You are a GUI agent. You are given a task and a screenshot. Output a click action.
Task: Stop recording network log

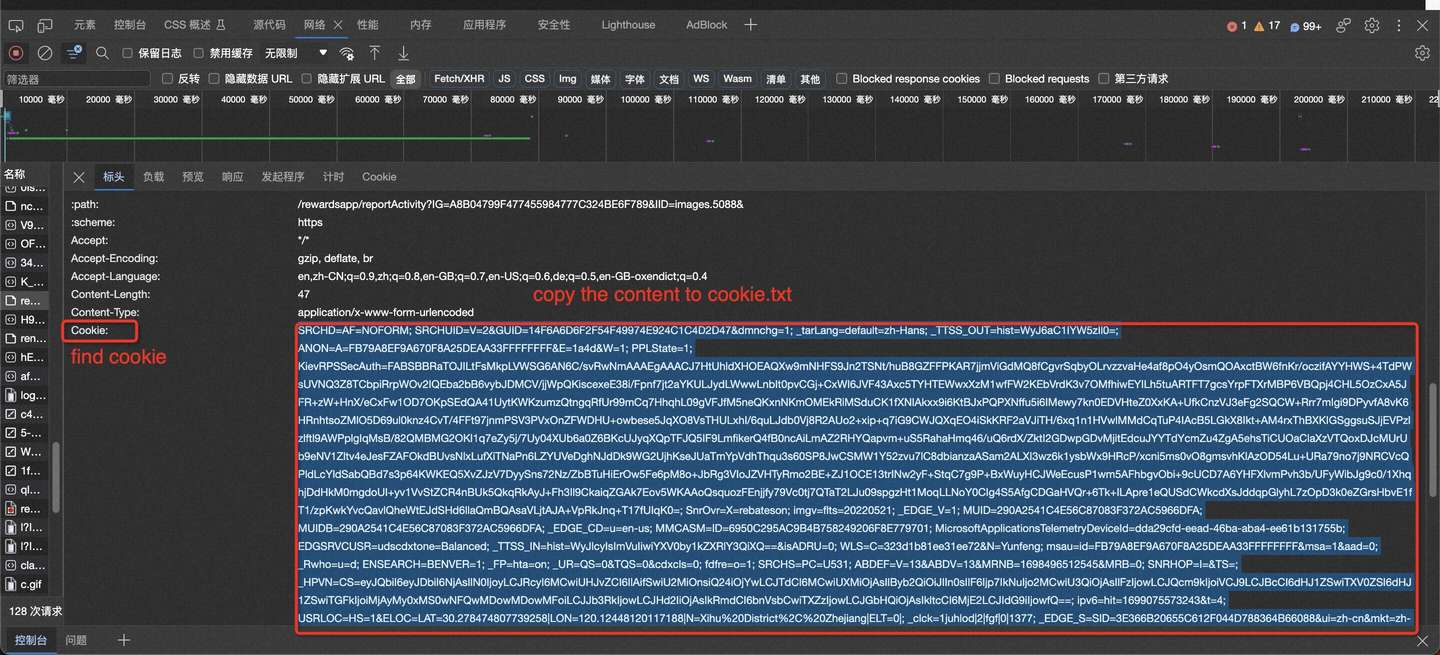(16, 53)
